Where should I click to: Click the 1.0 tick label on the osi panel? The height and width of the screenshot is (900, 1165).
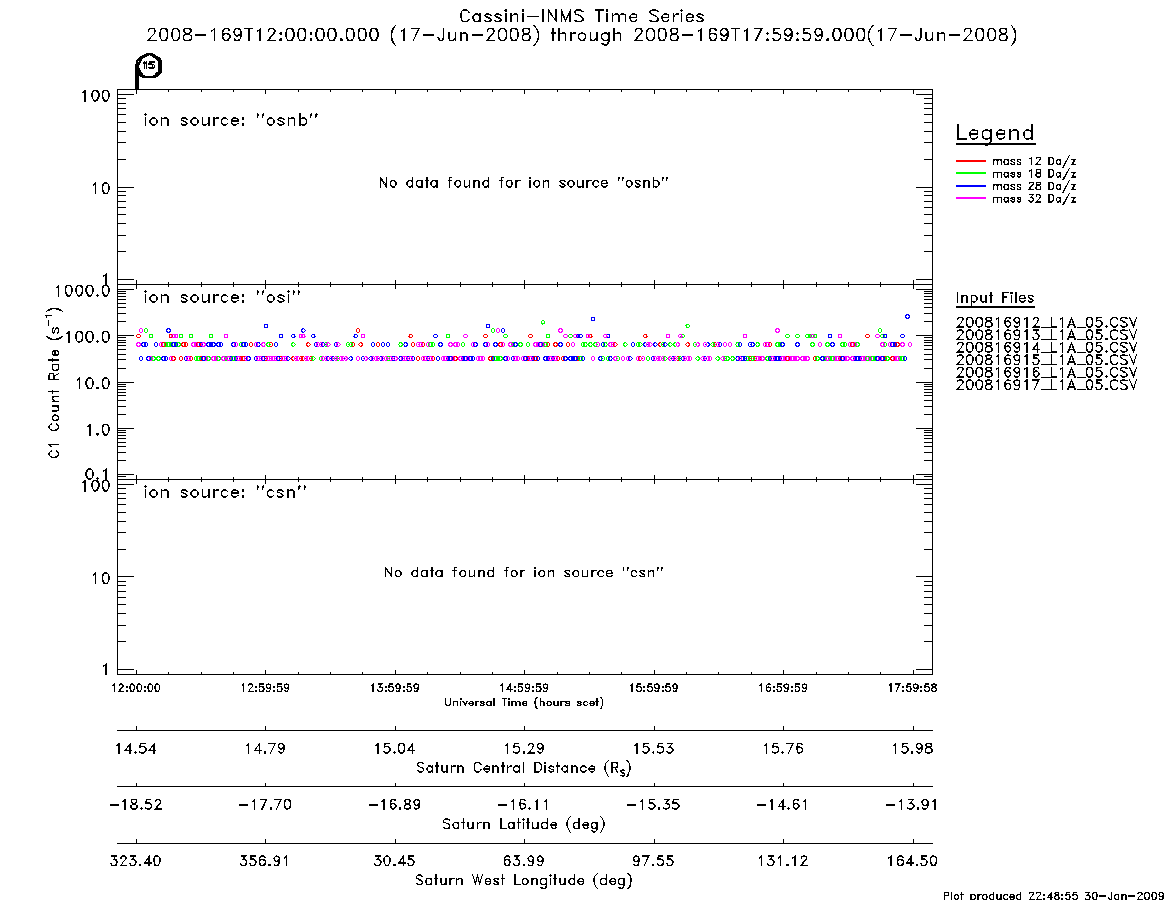point(99,430)
